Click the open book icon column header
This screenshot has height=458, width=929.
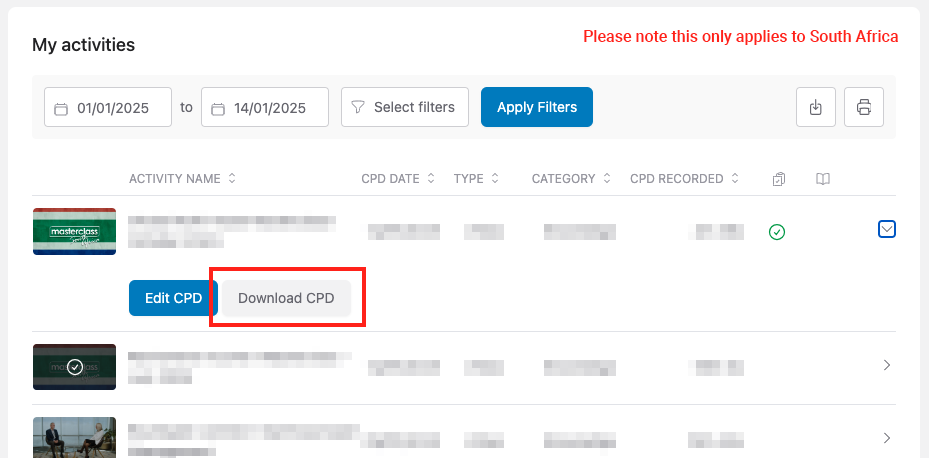tap(822, 179)
